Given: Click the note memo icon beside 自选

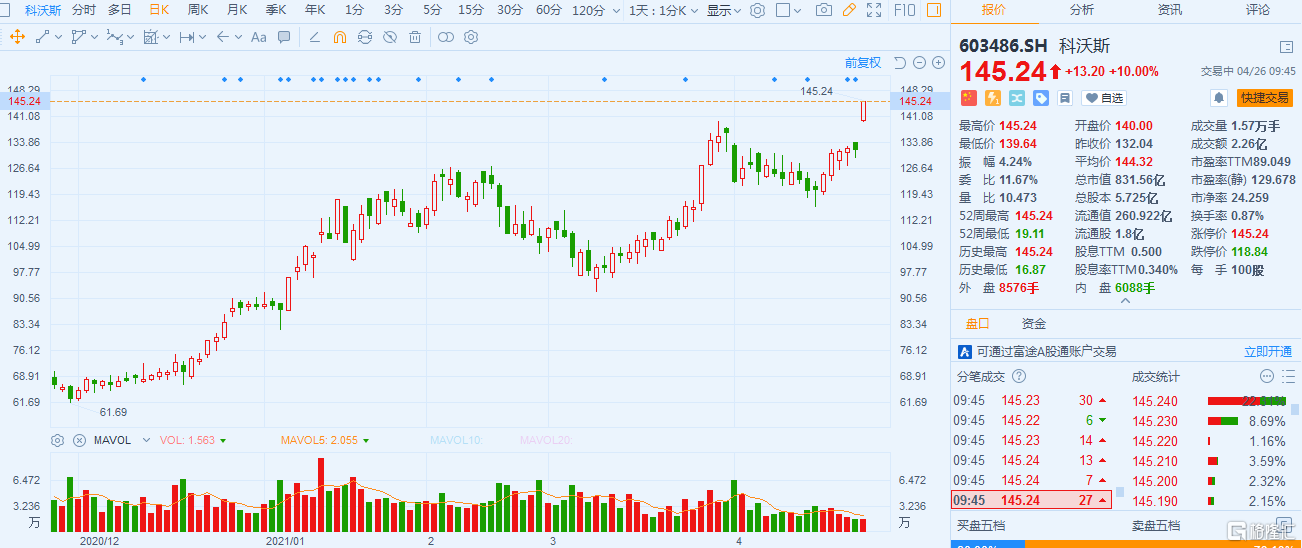Looking at the screenshot, I should (x=1065, y=98).
